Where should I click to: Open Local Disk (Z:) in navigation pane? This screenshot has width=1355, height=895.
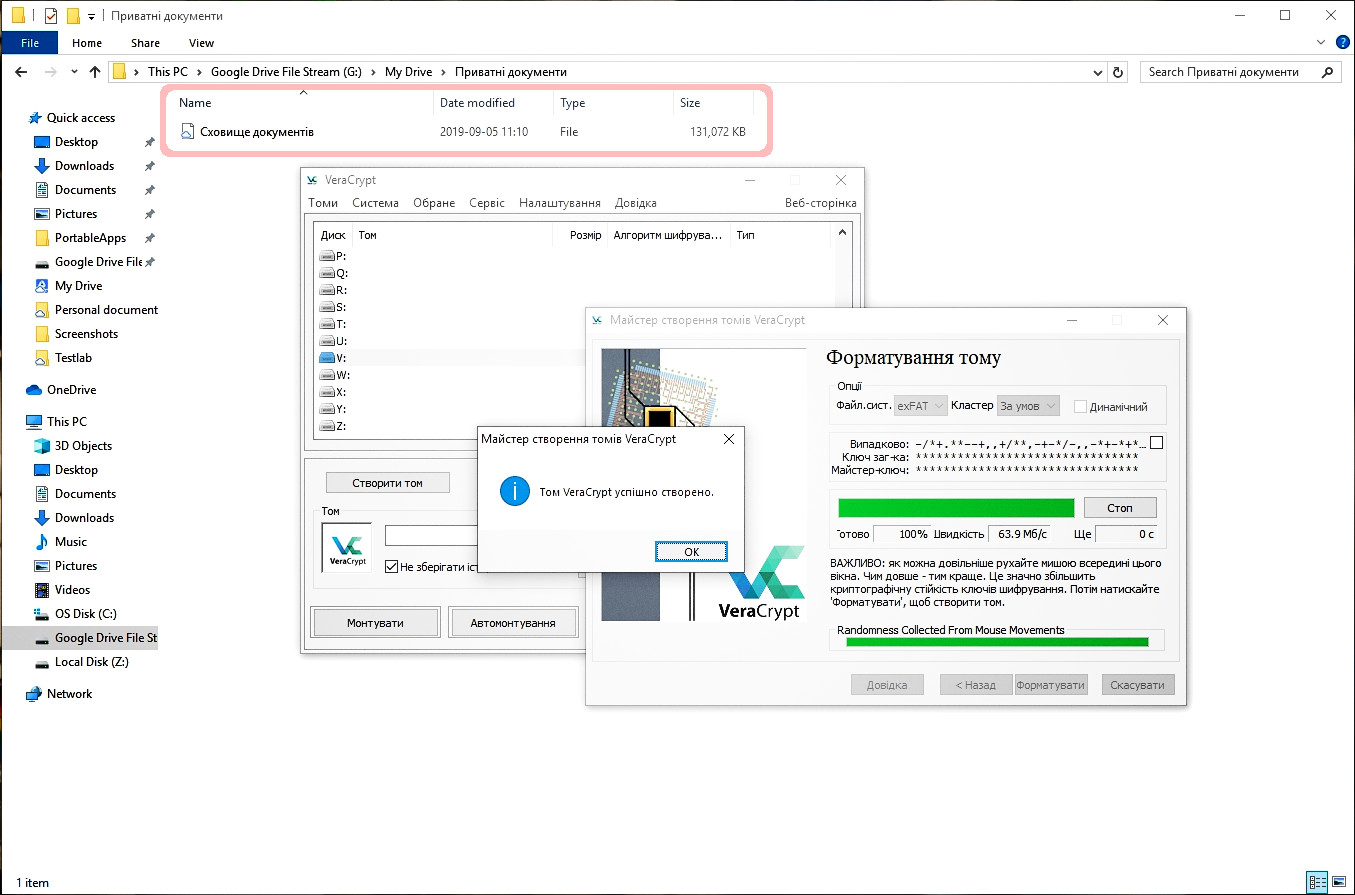(x=91, y=662)
